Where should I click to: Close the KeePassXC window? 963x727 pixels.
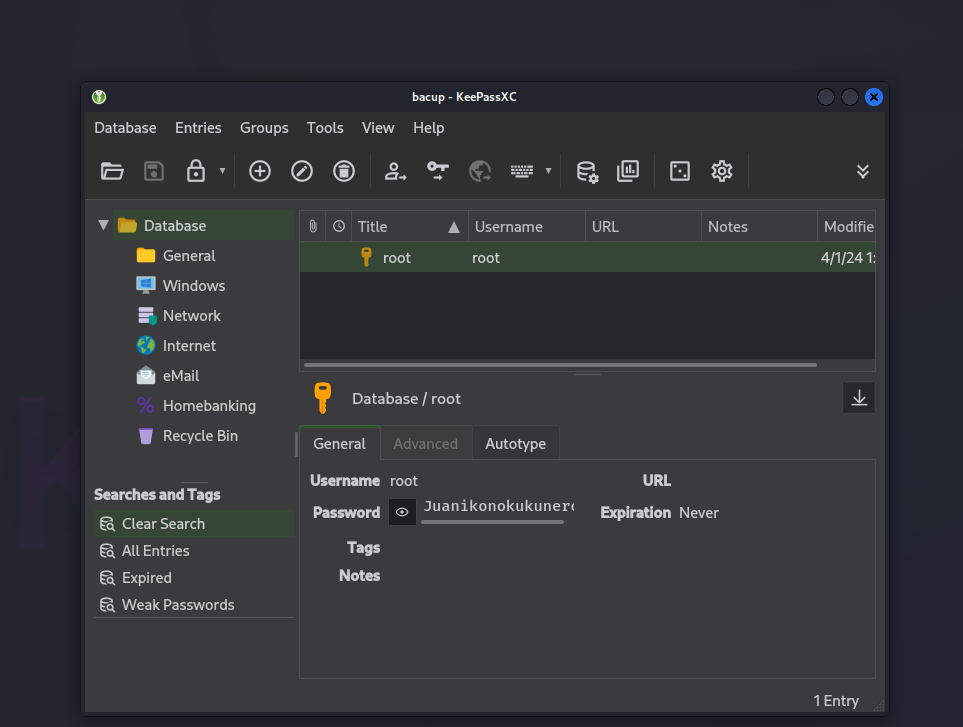coord(873,97)
